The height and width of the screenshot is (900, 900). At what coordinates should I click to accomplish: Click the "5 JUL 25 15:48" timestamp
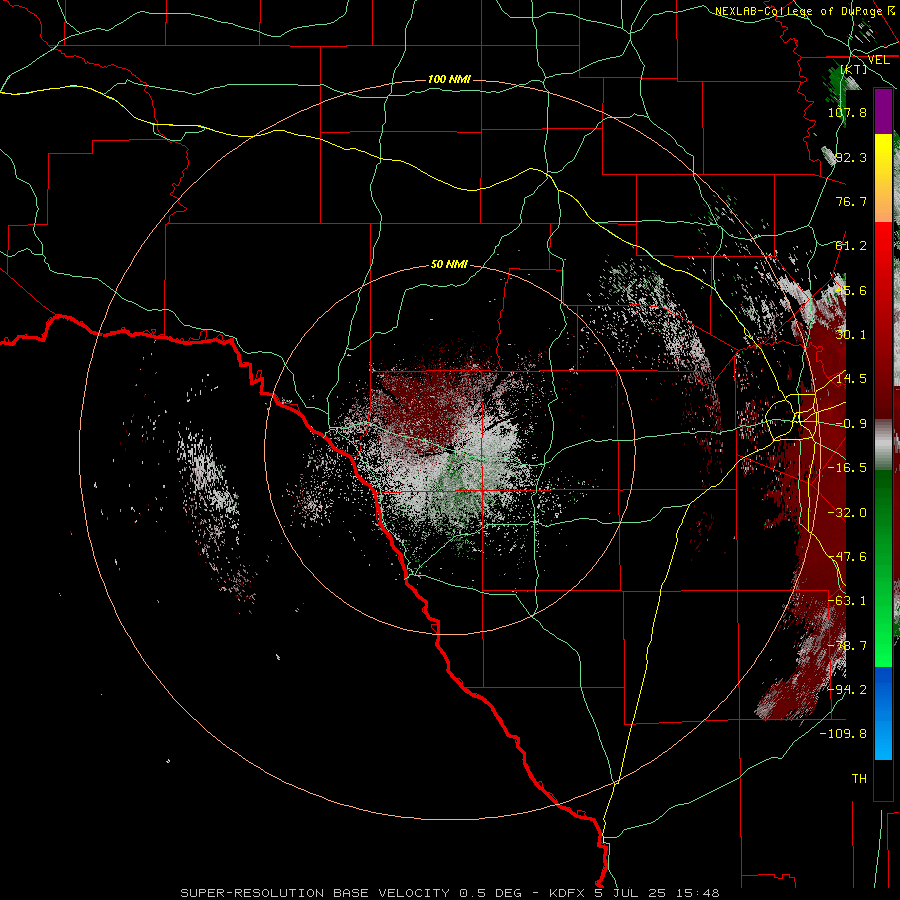pos(657,893)
